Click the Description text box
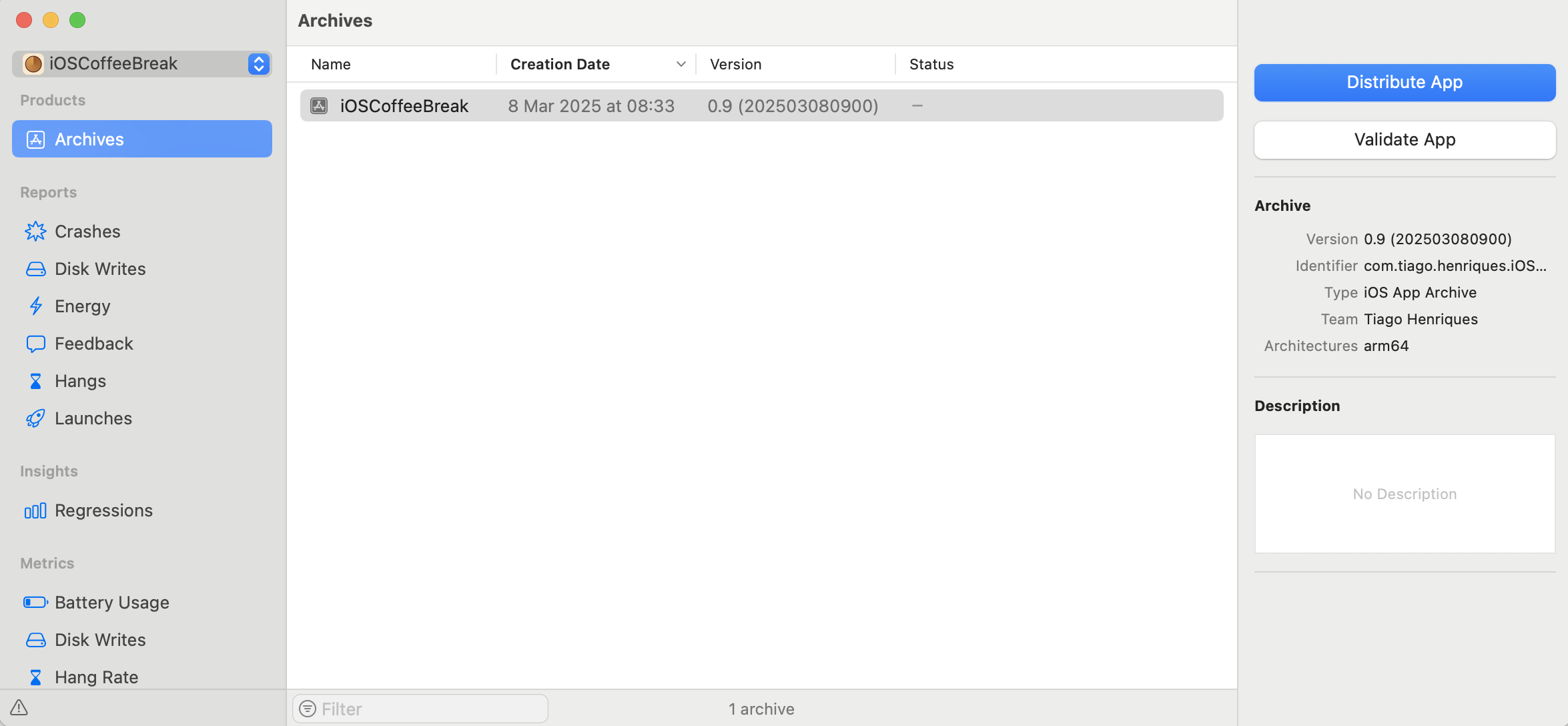The image size is (1568, 726). [1405, 494]
